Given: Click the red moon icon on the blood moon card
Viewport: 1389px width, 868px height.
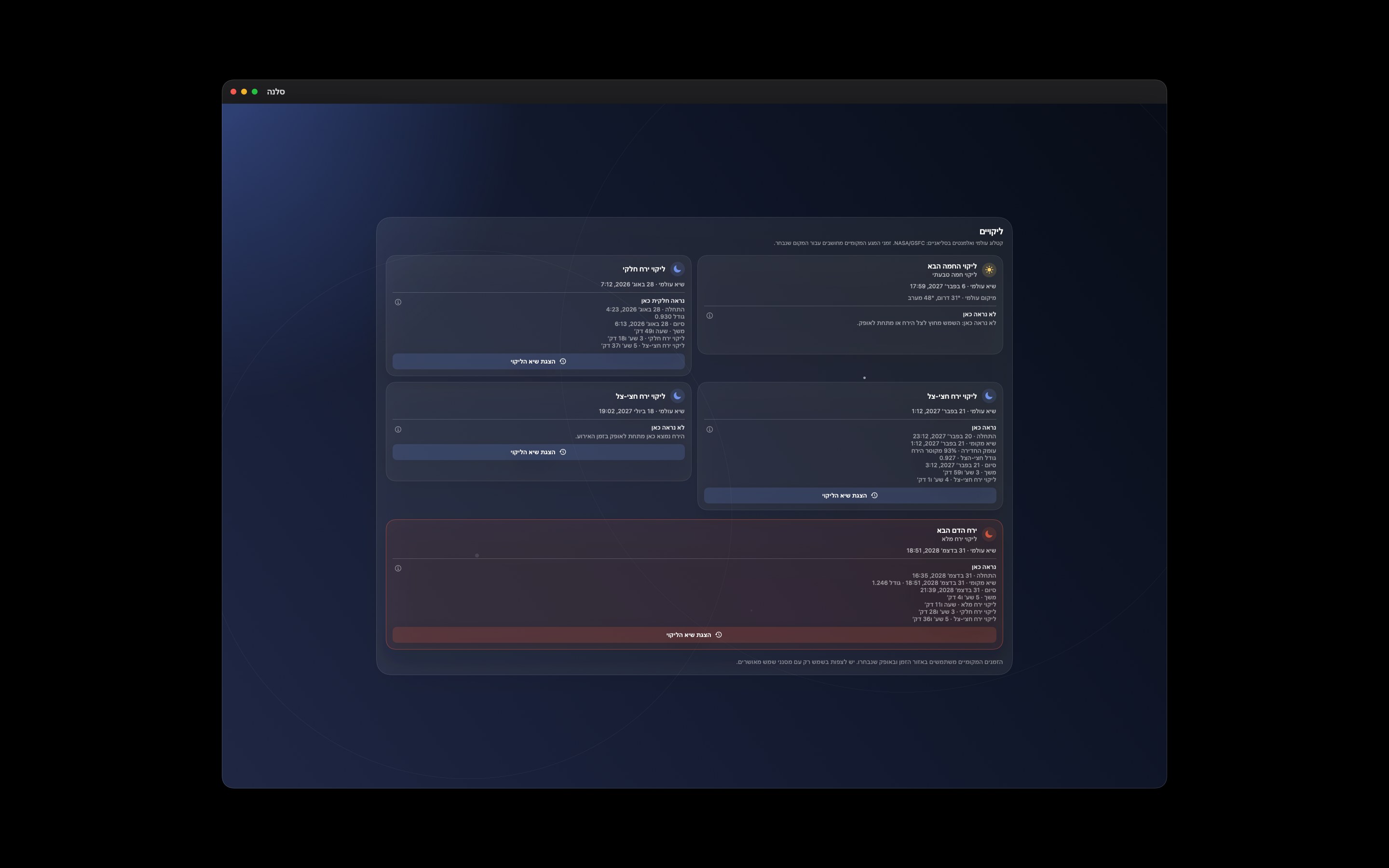Looking at the screenshot, I should [x=988, y=534].
